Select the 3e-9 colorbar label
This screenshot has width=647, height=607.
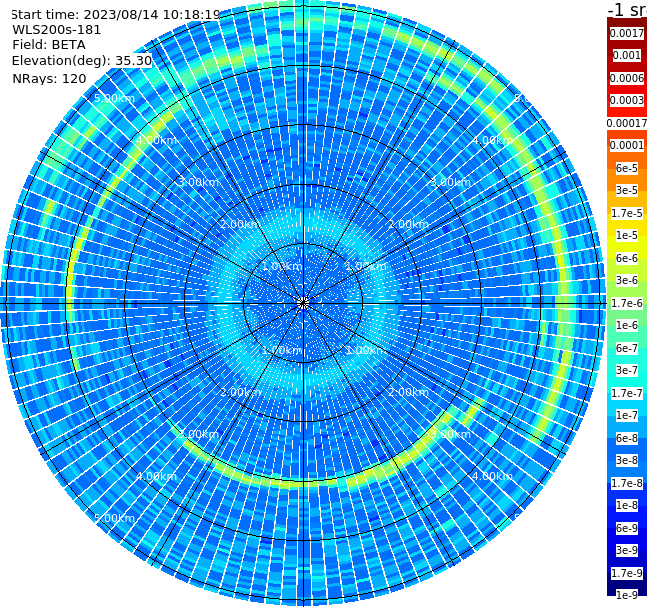click(627, 550)
